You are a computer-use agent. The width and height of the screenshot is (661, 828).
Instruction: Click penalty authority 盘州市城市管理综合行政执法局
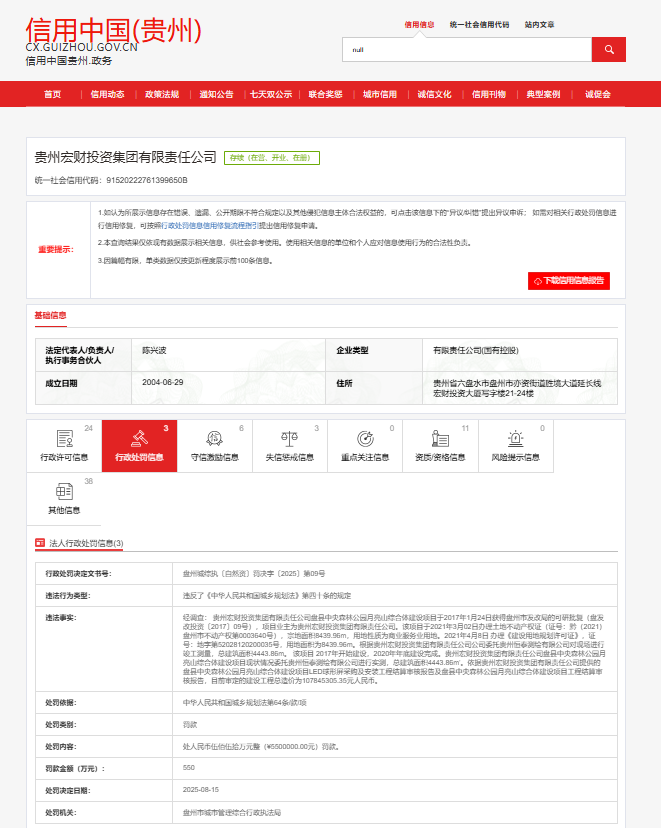(x=232, y=813)
